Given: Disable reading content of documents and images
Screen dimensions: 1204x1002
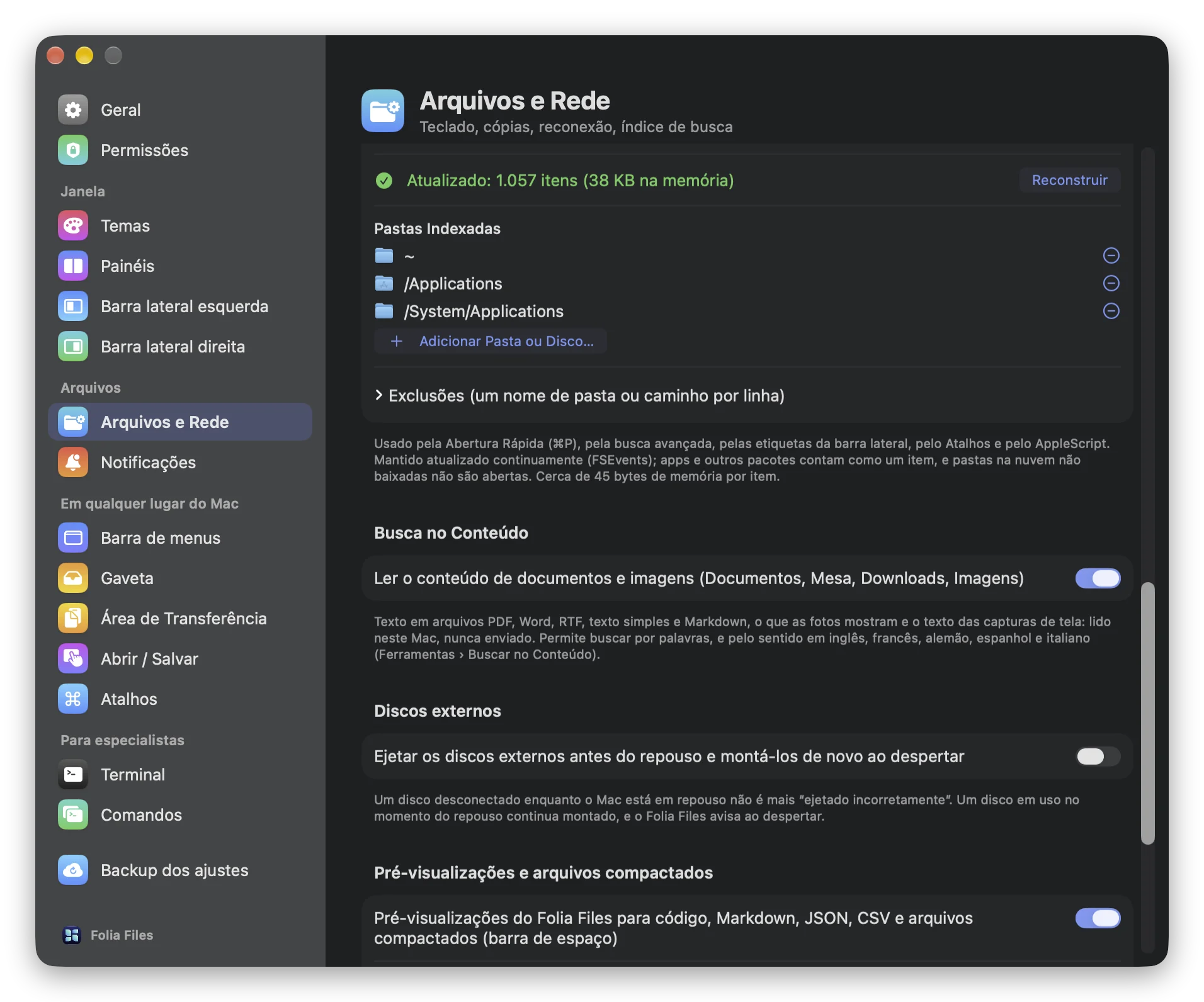Looking at the screenshot, I should (1098, 578).
